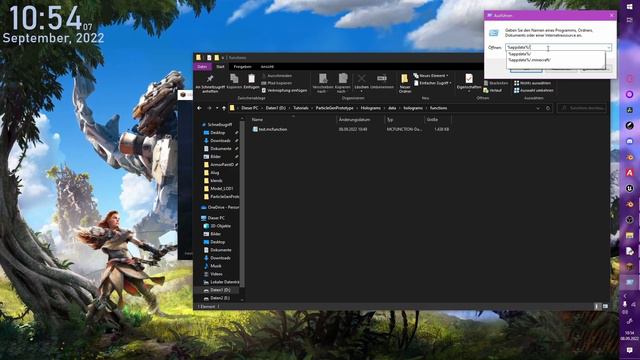
Task: Open the Einfacher Zugriff dropdown
Action: coord(433,83)
